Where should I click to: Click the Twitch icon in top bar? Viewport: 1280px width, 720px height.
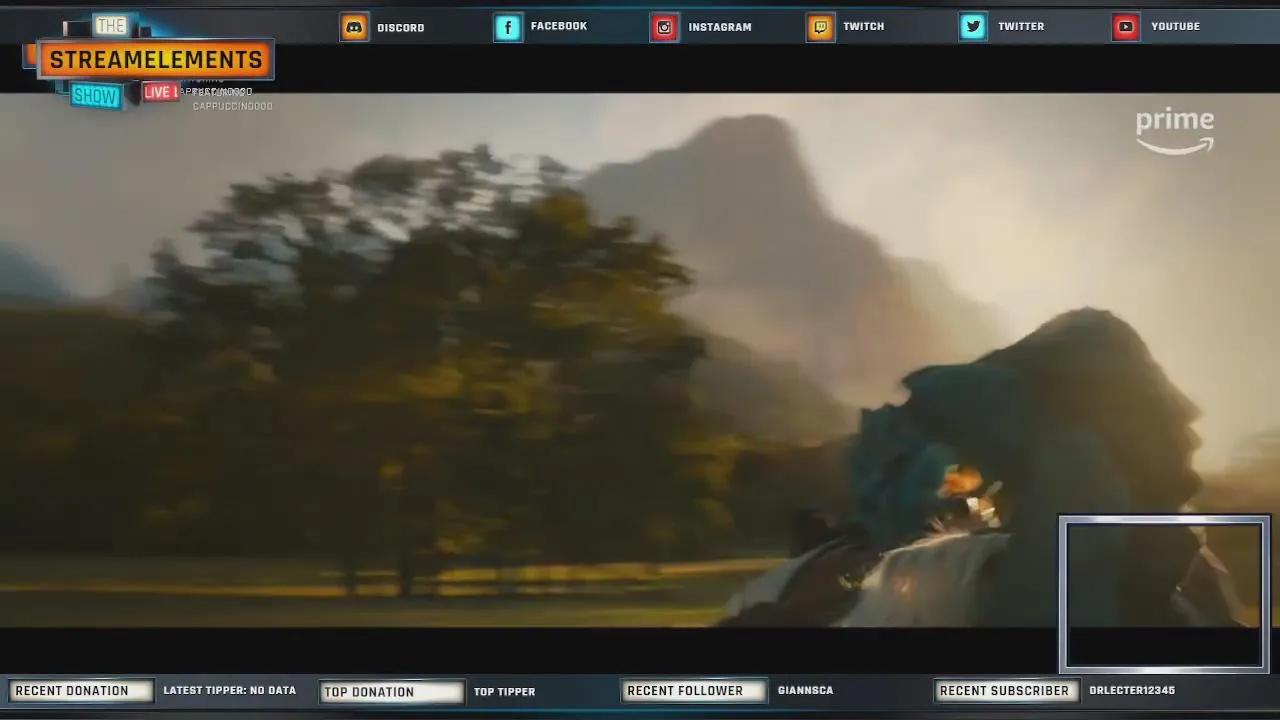(x=820, y=27)
